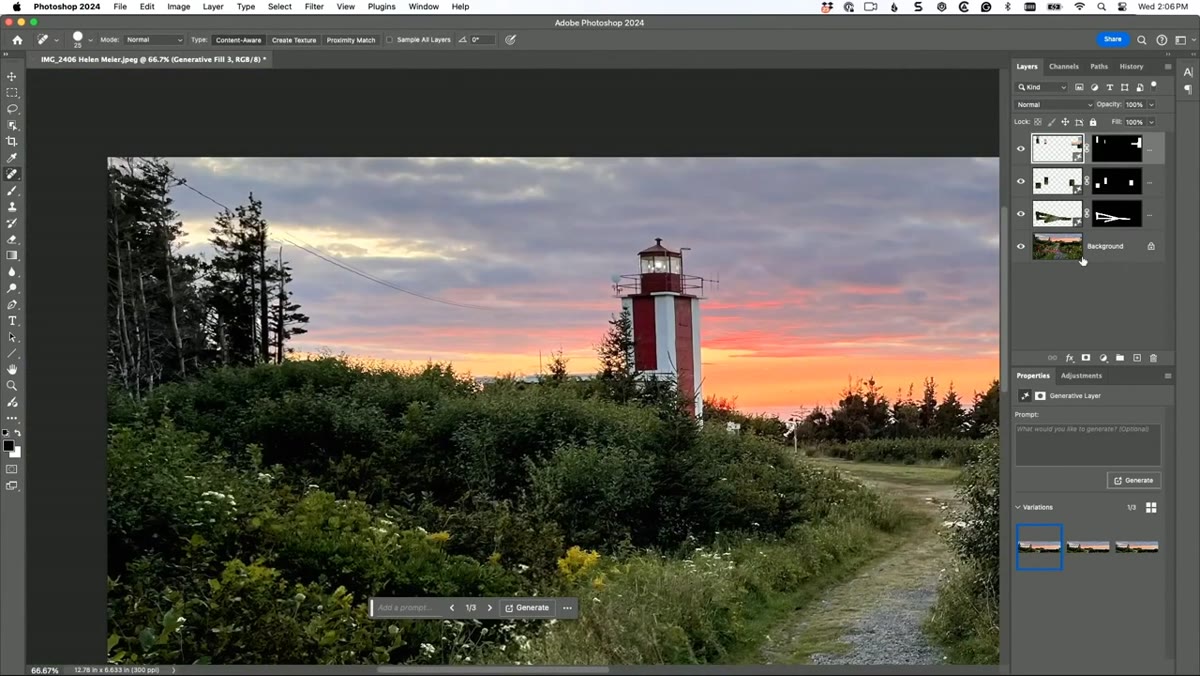This screenshot has width=1200, height=676.
Task: Click Generate in the Properties panel
Action: [x=1134, y=480]
